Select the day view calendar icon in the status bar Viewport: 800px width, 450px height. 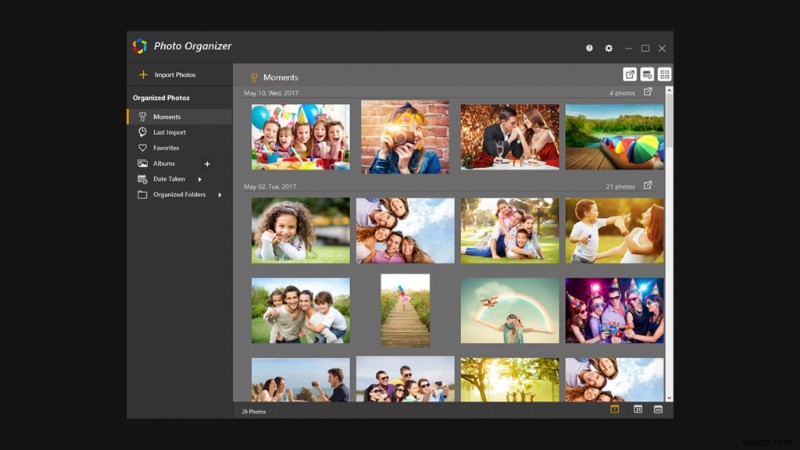pos(615,409)
